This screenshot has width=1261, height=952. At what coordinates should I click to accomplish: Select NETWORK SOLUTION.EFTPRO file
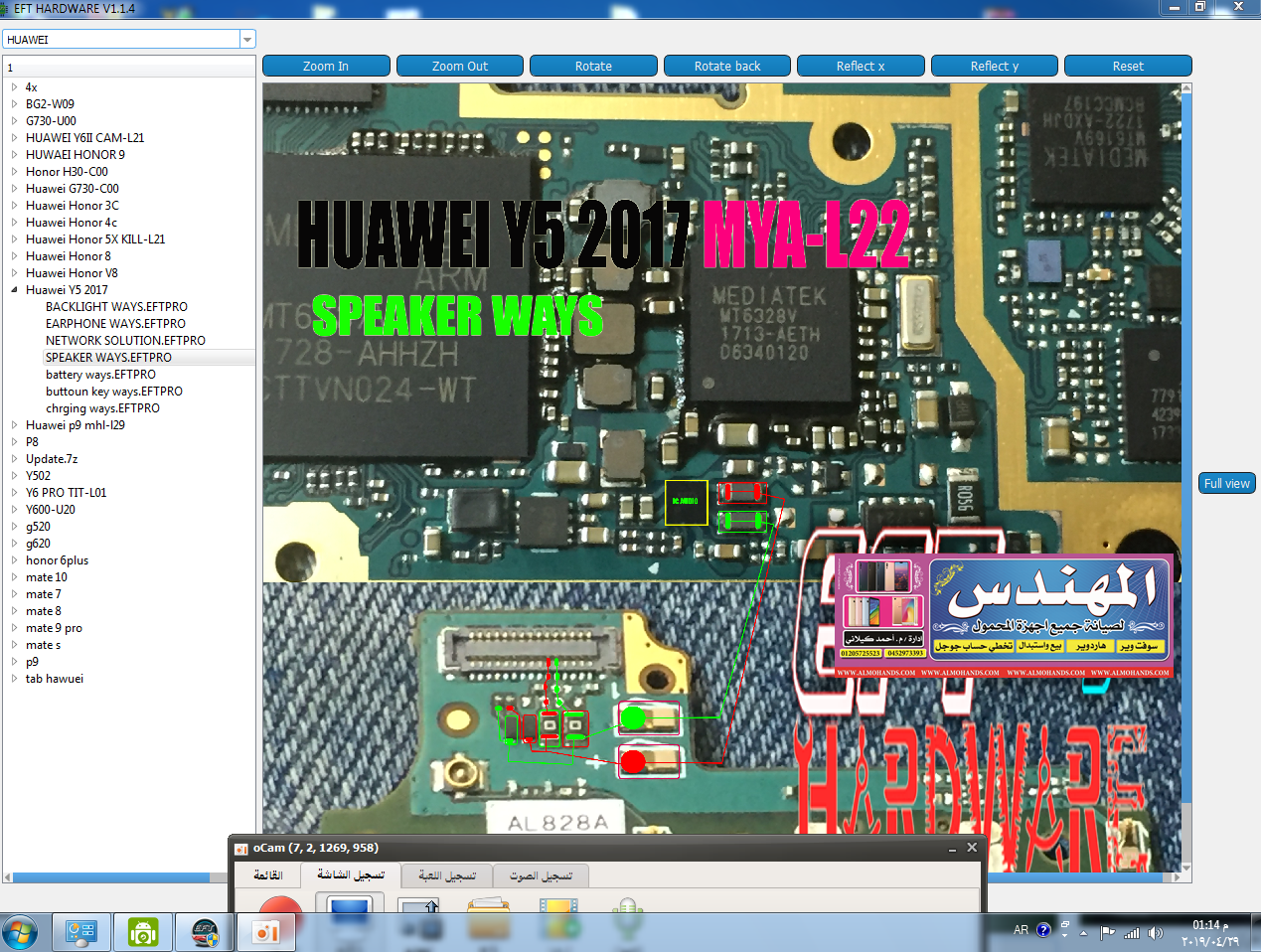pyautogui.click(x=125, y=341)
